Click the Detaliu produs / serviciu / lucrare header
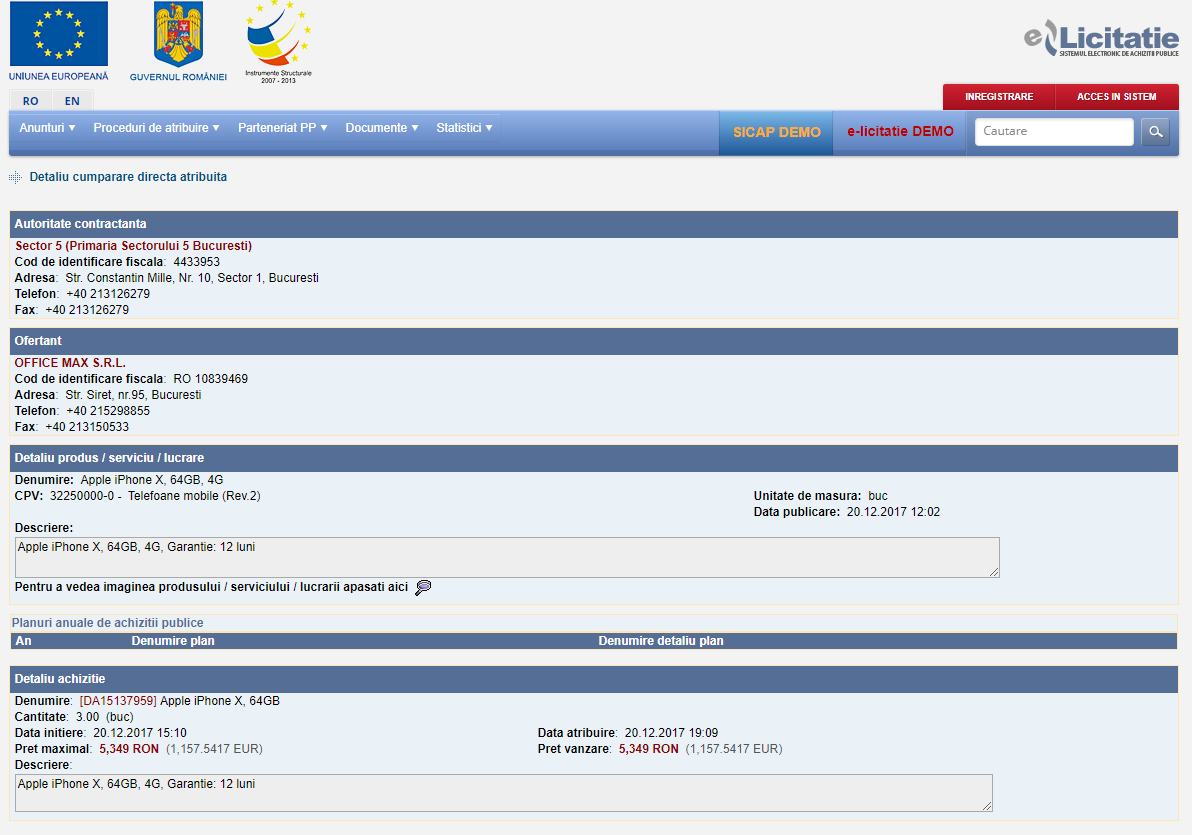 point(594,459)
